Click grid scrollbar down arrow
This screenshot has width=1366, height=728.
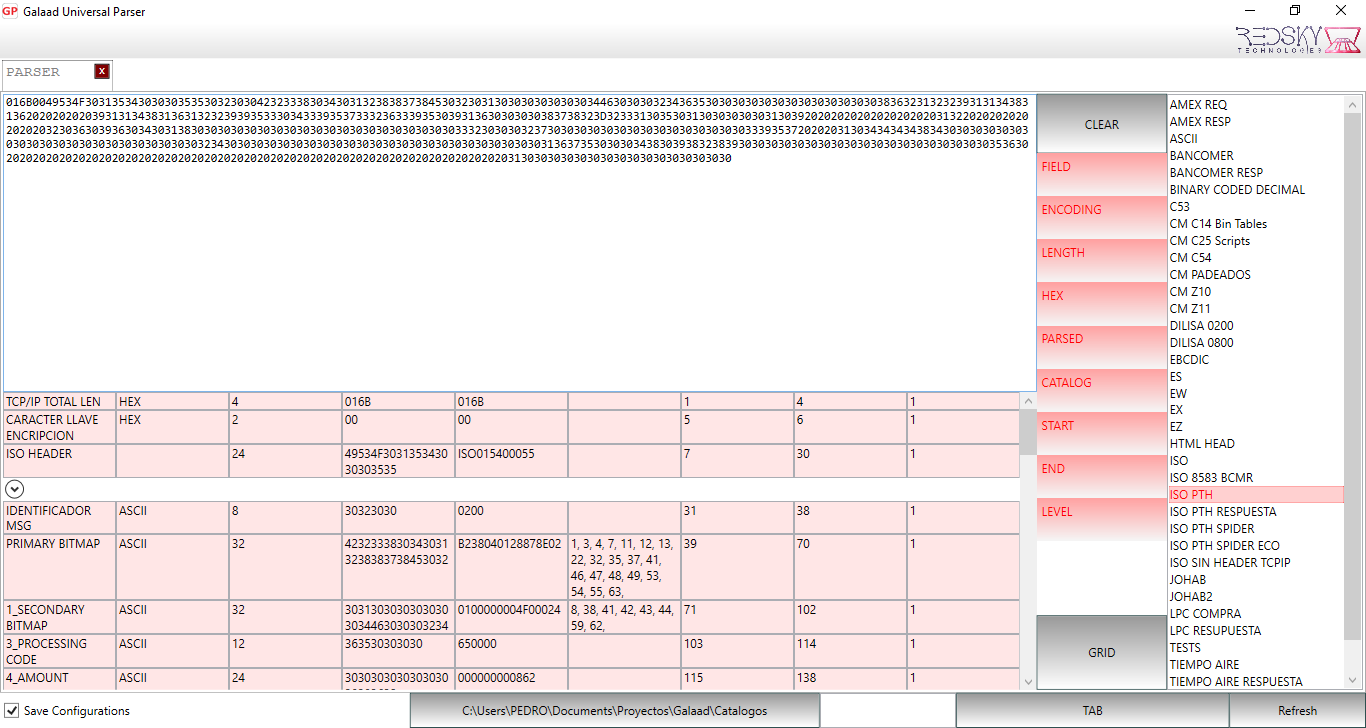(1028, 681)
